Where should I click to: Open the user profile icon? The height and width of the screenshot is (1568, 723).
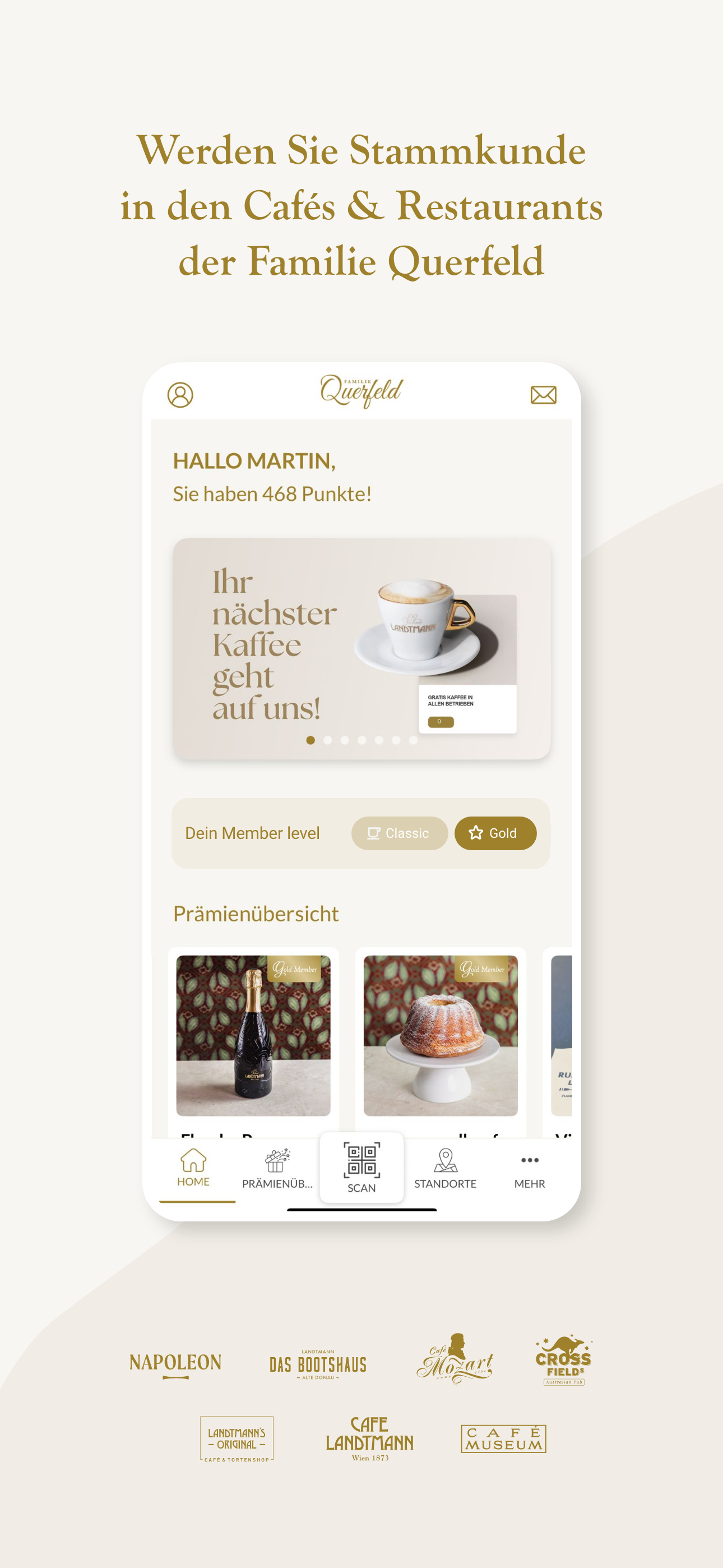pyautogui.click(x=180, y=394)
